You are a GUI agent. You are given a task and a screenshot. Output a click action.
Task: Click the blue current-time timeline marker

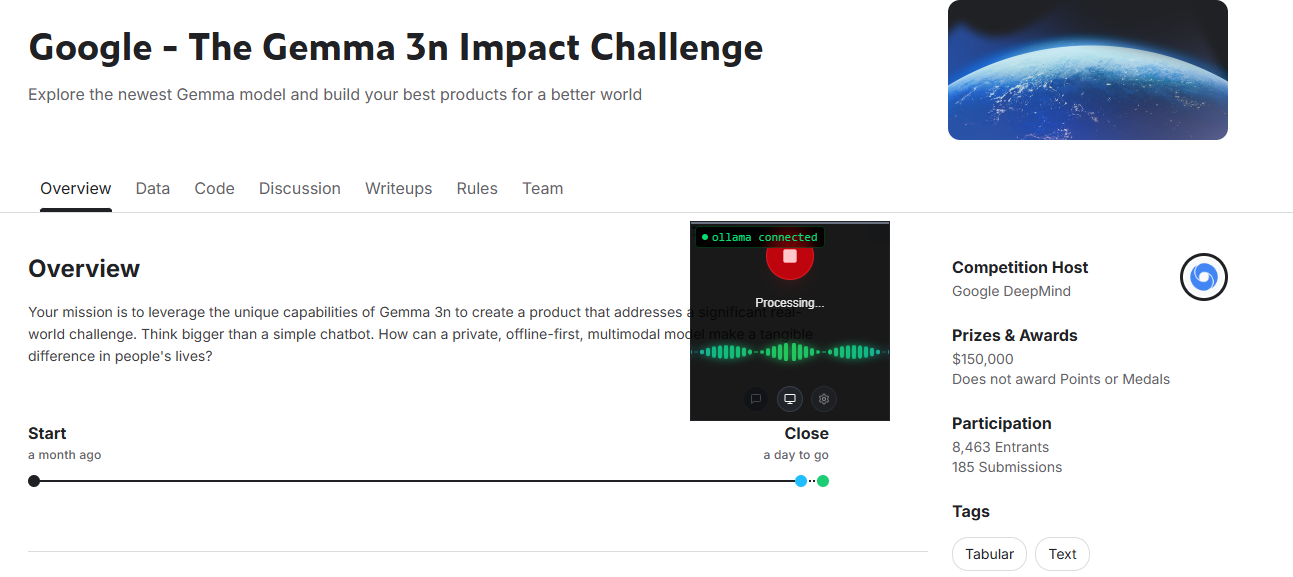click(x=801, y=481)
